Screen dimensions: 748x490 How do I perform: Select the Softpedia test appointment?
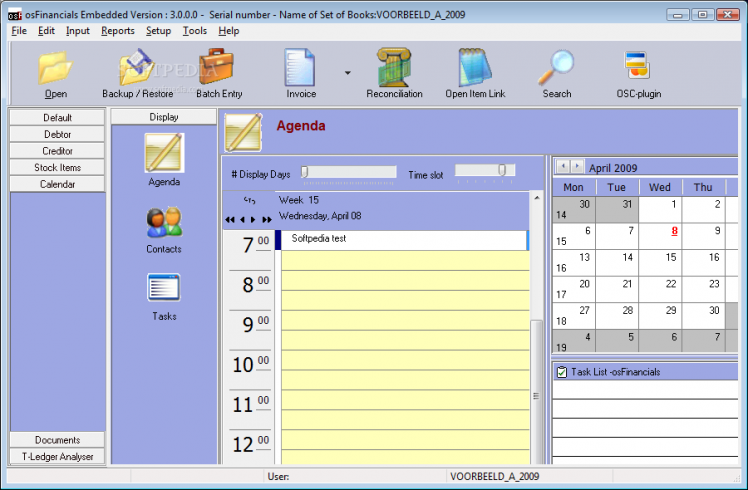(x=404, y=240)
